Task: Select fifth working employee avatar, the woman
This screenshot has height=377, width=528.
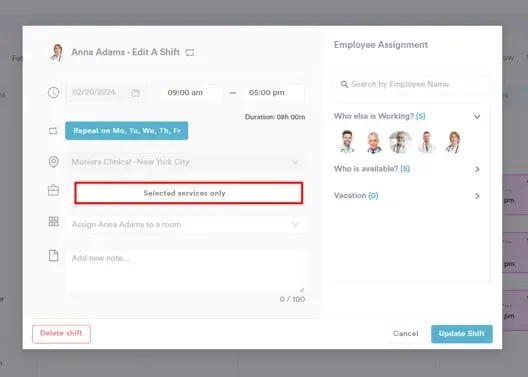Action: click(x=453, y=142)
